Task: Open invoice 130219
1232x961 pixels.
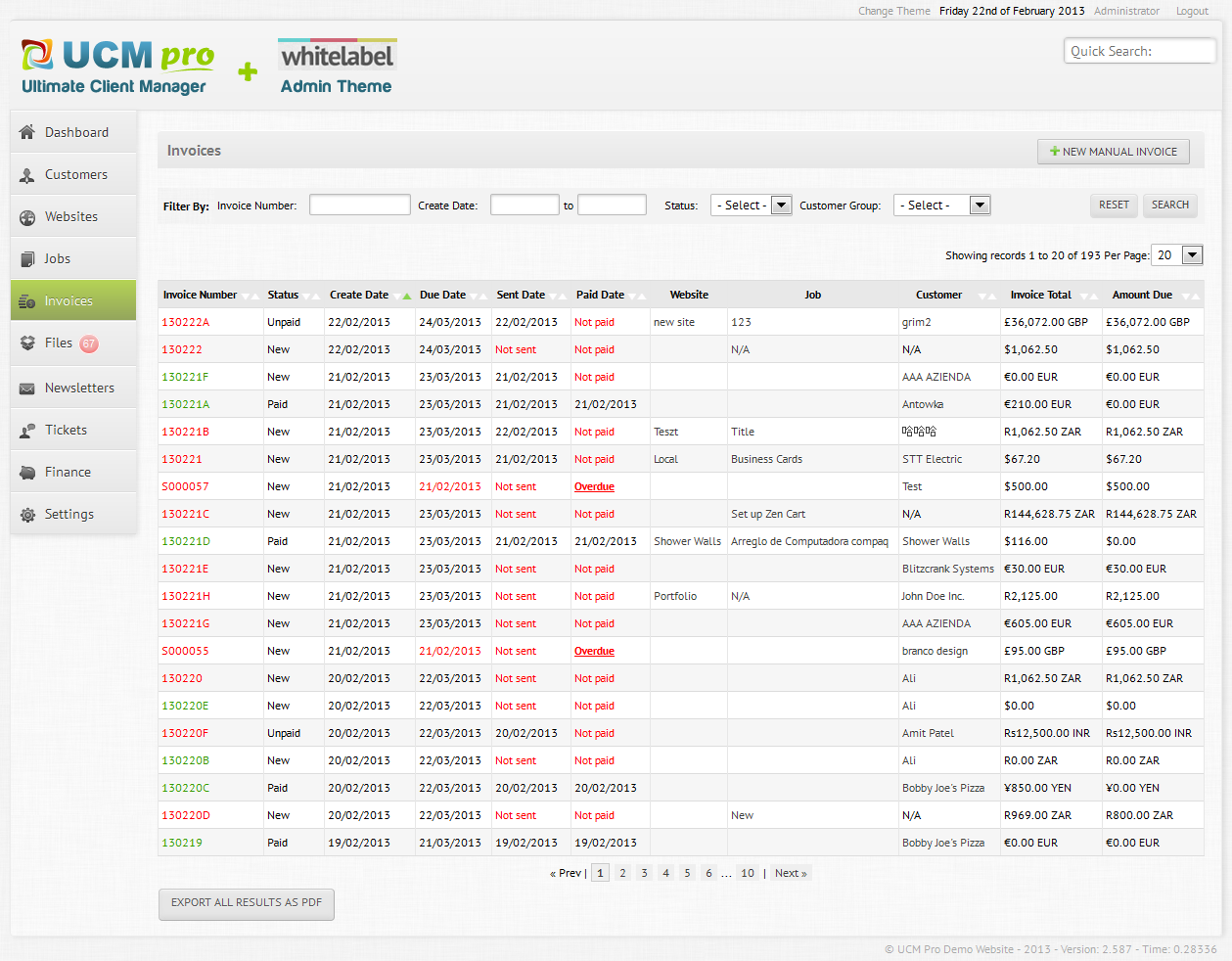Action: click(182, 843)
